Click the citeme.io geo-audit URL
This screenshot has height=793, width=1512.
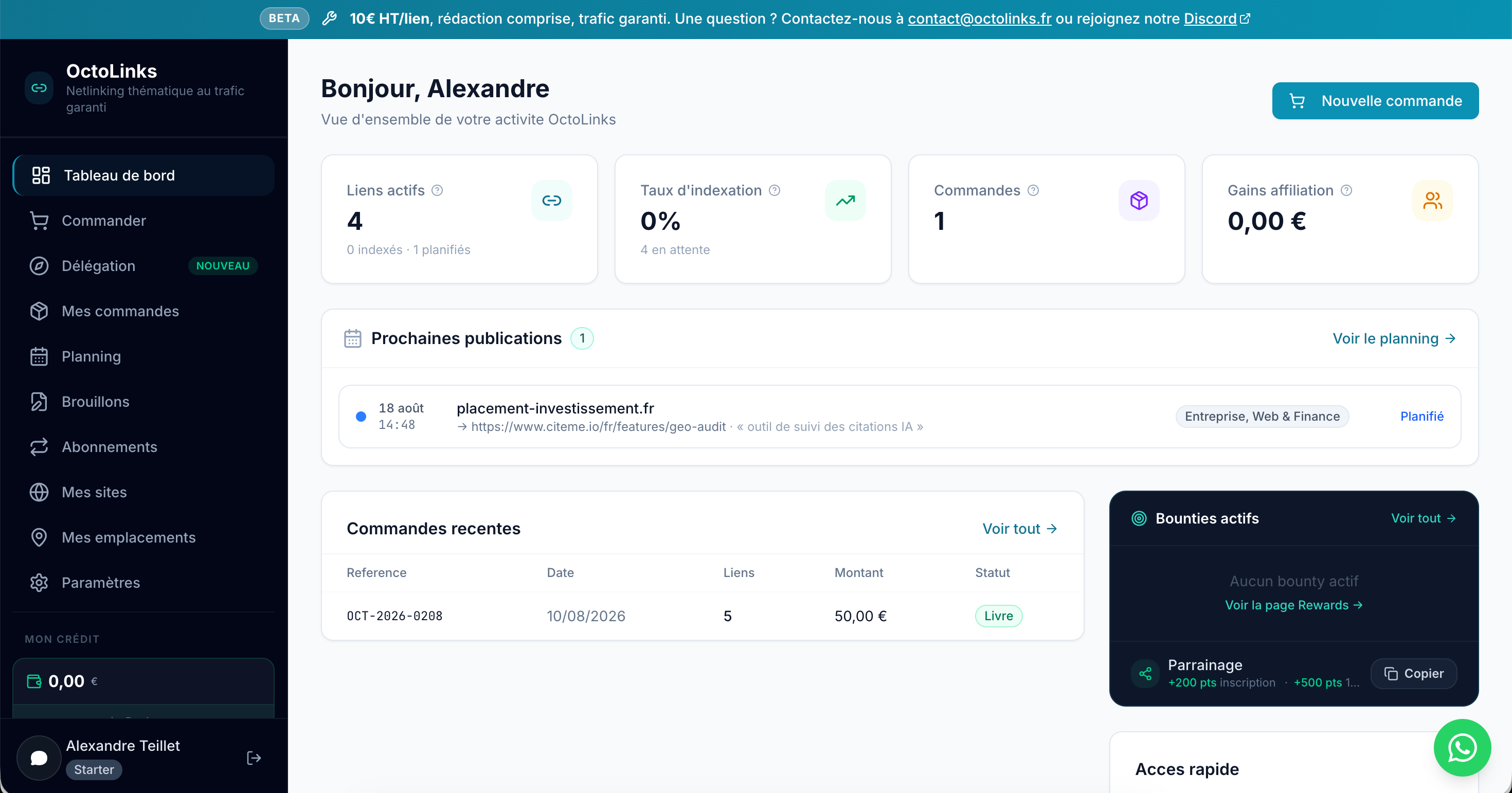598,427
